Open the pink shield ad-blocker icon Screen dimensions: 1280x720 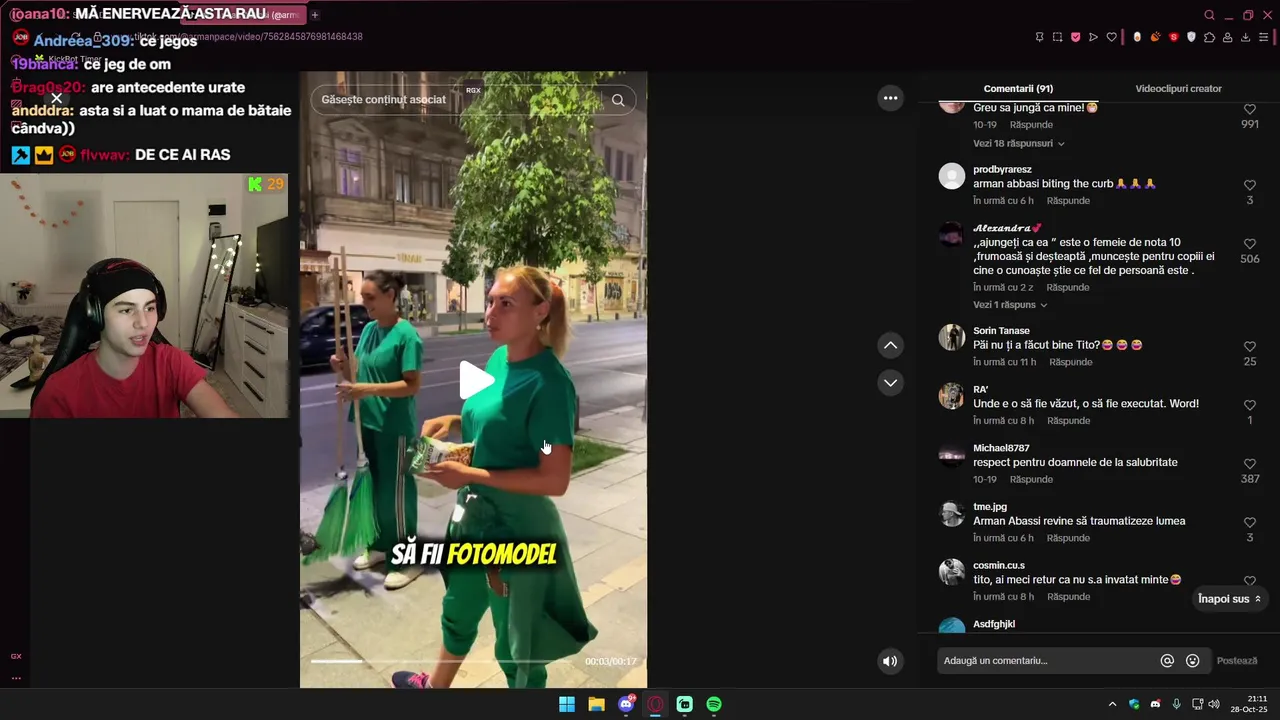(1076, 37)
